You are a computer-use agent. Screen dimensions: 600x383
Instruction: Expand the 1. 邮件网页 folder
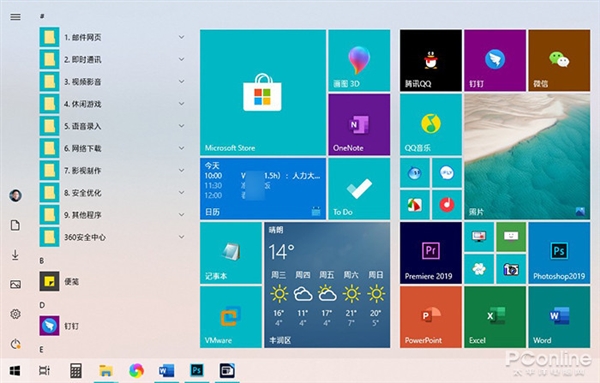click(113, 37)
